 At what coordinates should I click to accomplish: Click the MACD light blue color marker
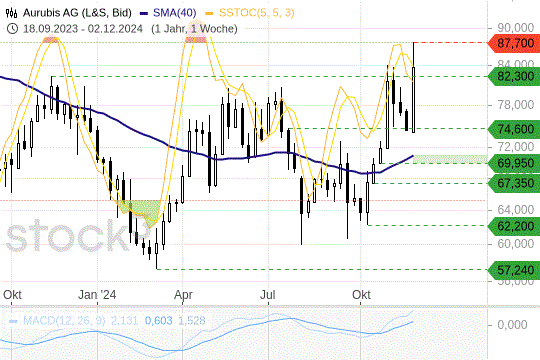(13, 321)
